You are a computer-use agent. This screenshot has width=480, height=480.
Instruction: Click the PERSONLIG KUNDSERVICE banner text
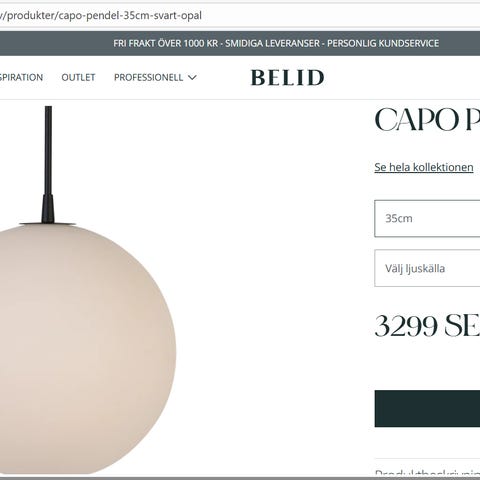pyautogui.click(x=383, y=43)
